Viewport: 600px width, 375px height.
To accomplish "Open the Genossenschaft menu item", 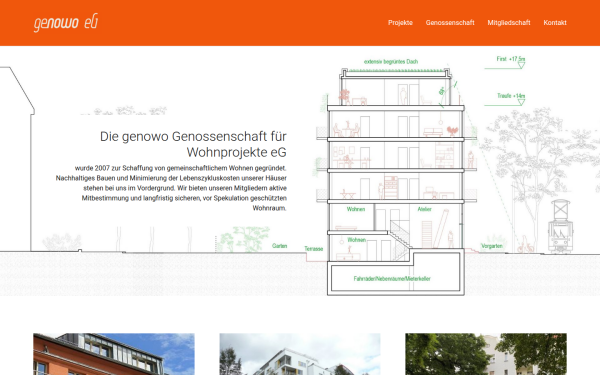I will click(450, 23).
